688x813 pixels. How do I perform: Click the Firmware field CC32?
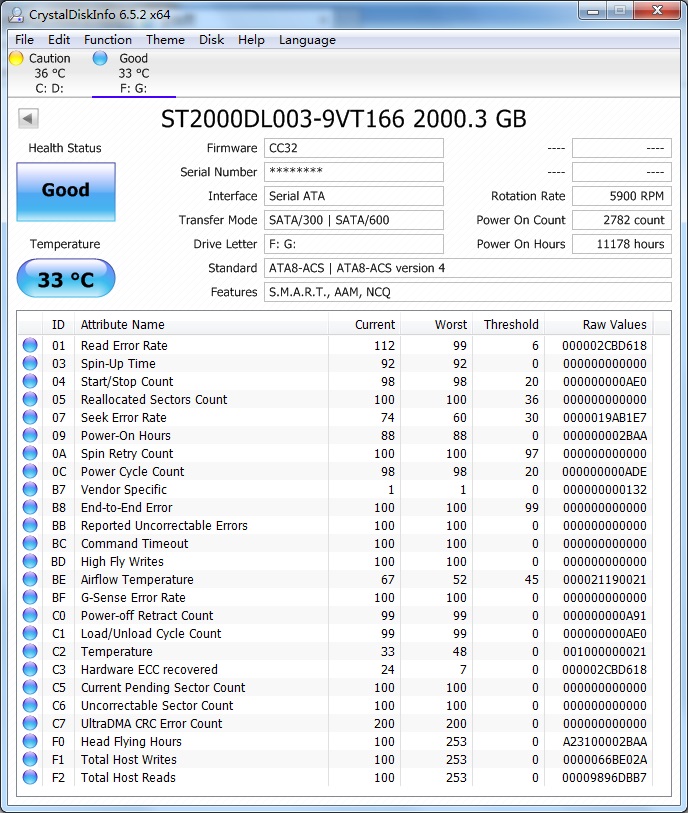tap(354, 148)
